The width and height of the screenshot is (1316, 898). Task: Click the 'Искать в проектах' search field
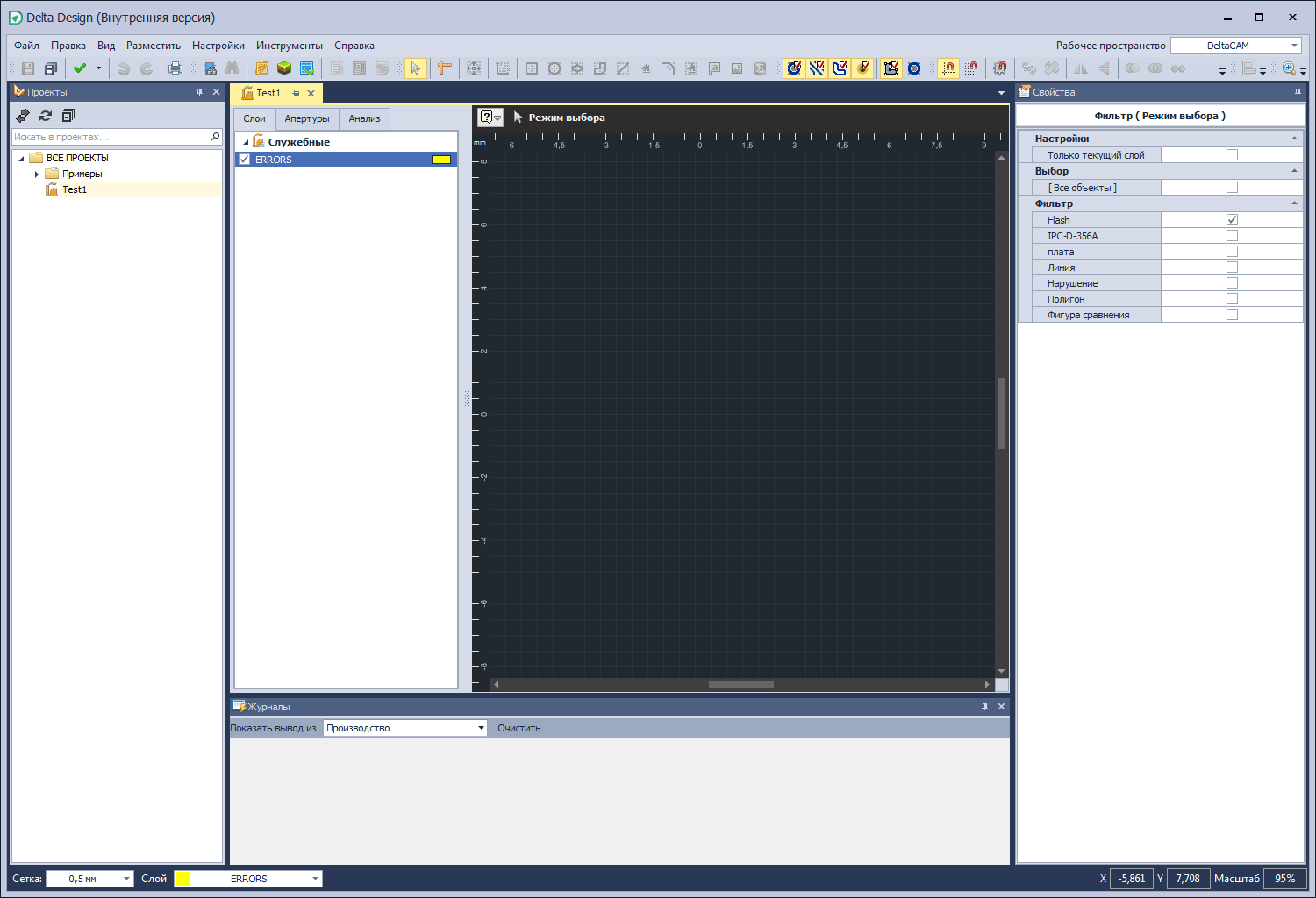117,137
